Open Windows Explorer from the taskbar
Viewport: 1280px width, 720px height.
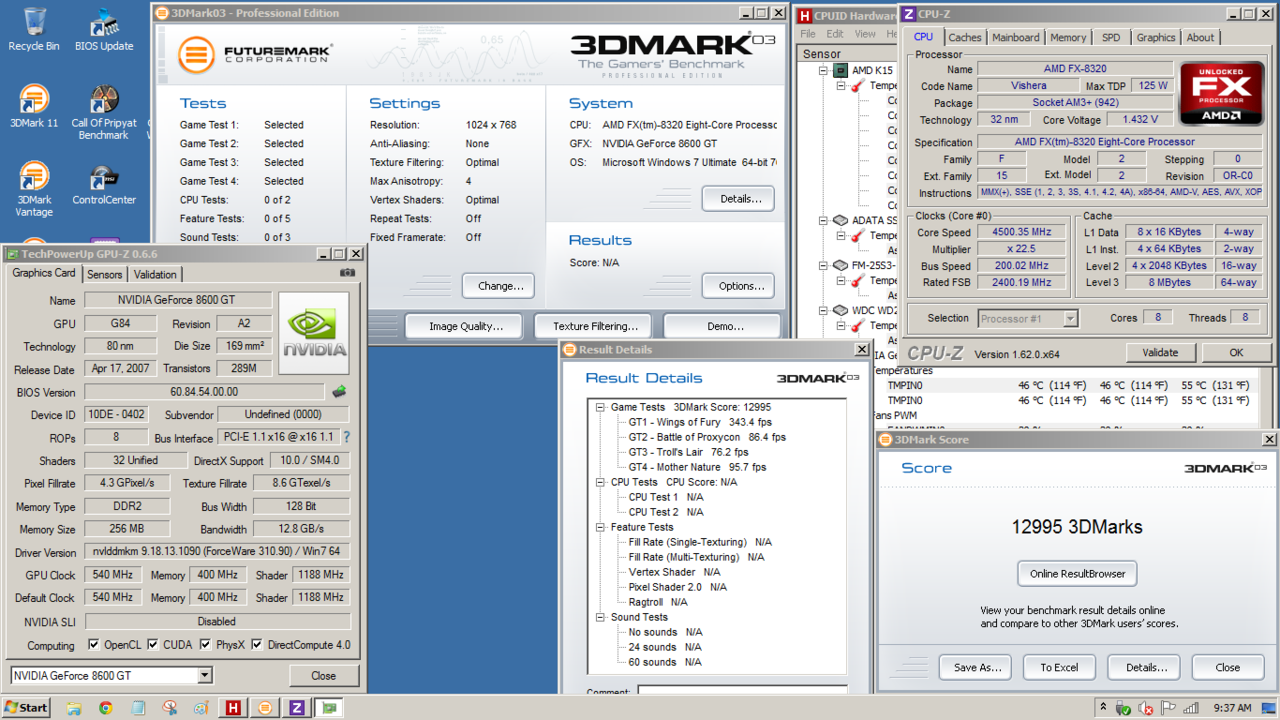point(73,707)
